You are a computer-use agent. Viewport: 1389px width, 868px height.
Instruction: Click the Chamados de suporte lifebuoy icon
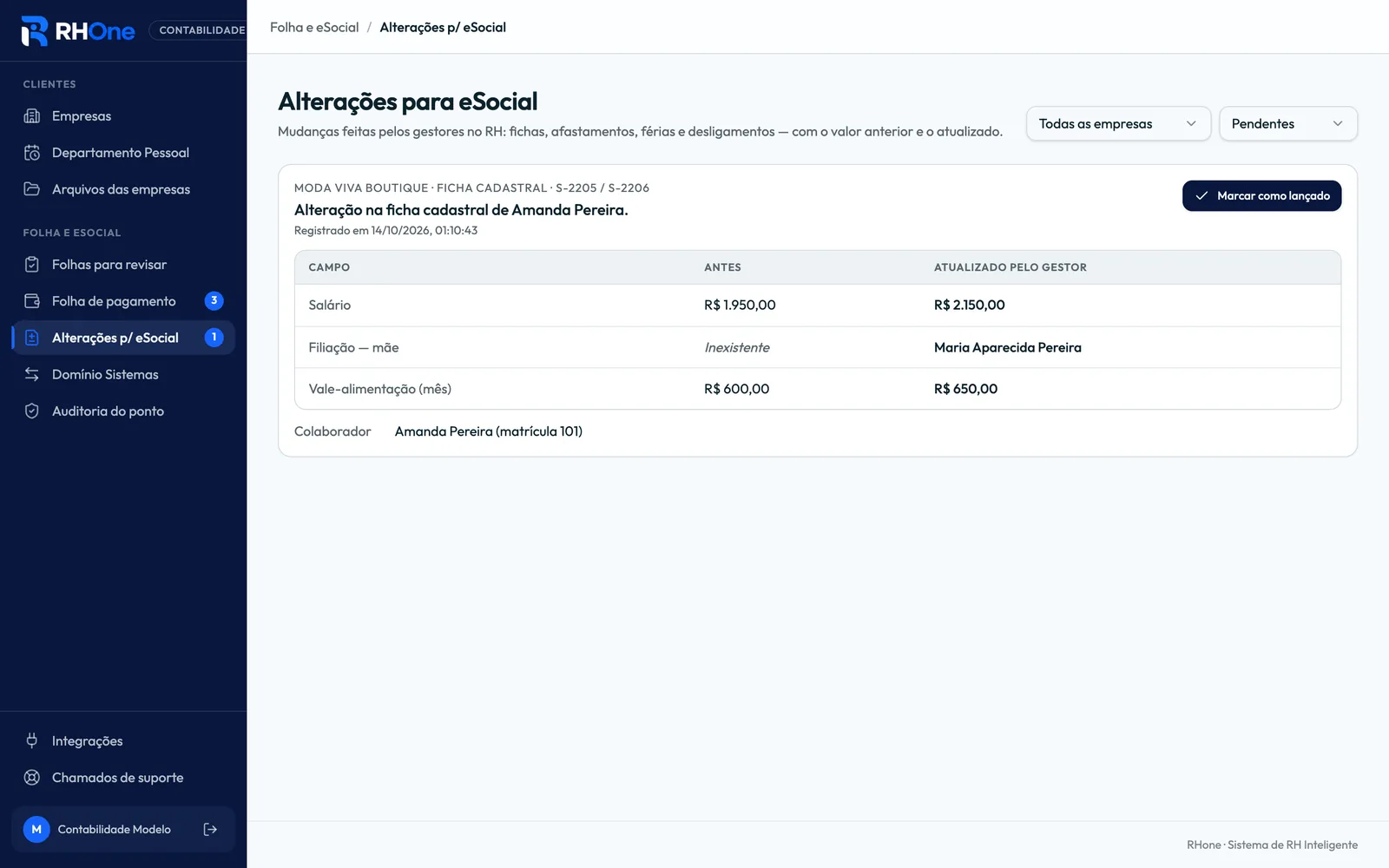(x=32, y=778)
